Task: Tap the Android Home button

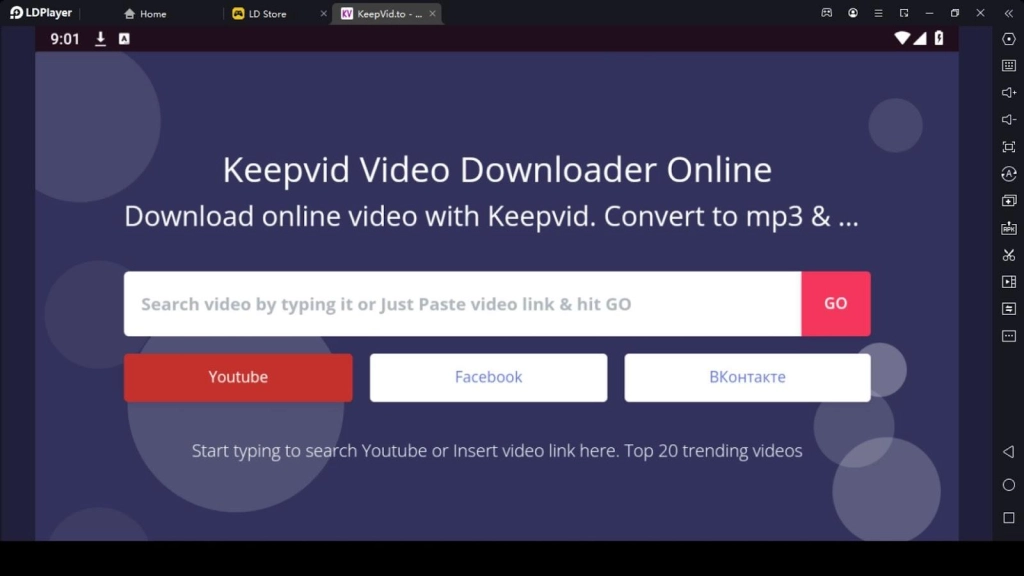Action: (x=1009, y=484)
